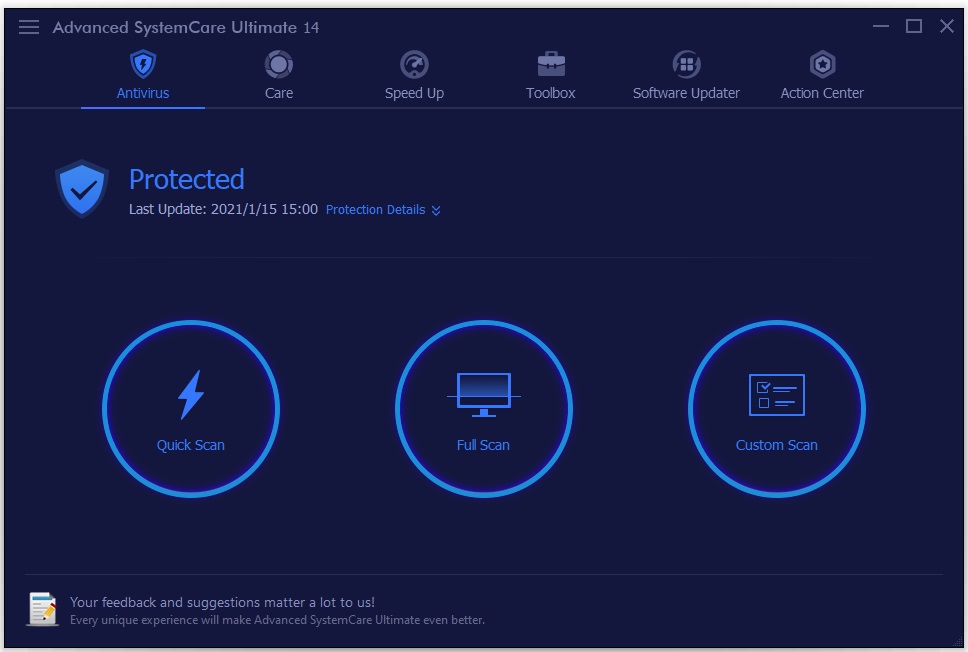Click the Protected status shield icon
The image size is (968, 652).
tap(81, 189)
